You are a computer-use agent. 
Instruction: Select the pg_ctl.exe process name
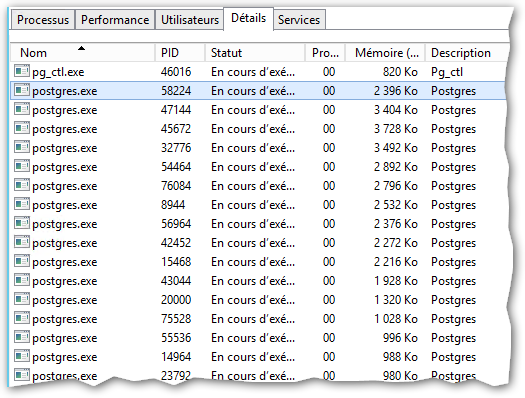(58, 72)
